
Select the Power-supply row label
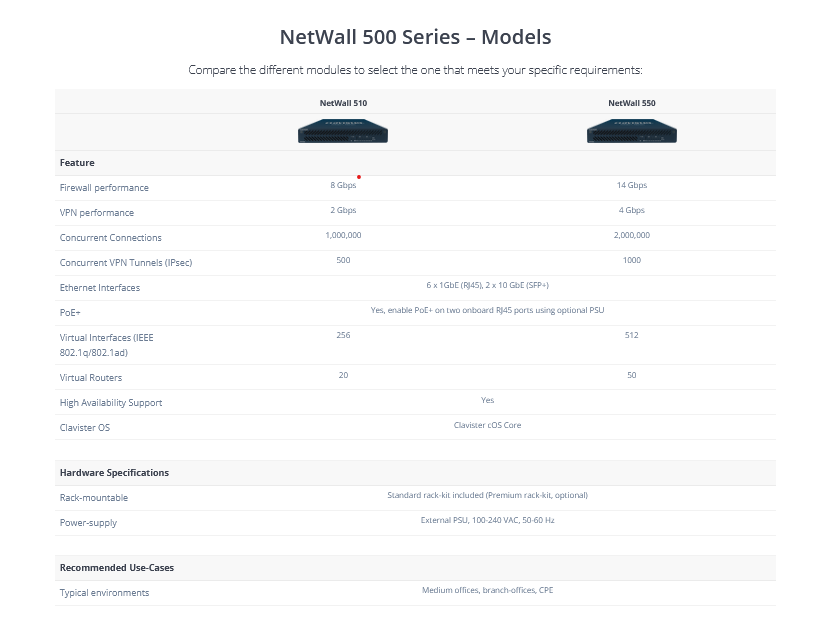coord(90,523)
